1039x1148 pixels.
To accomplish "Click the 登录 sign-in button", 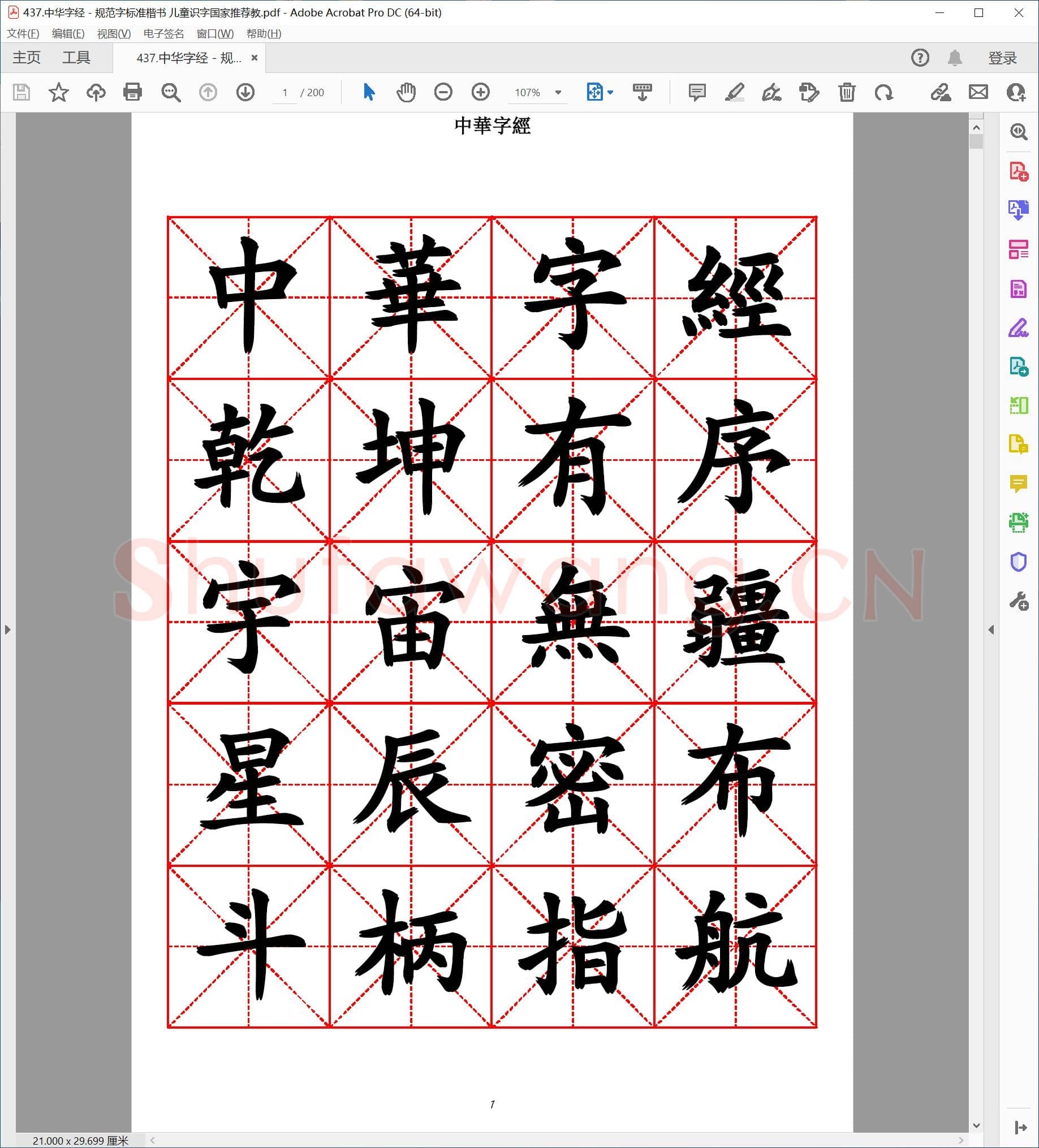I will (1003, 57).
